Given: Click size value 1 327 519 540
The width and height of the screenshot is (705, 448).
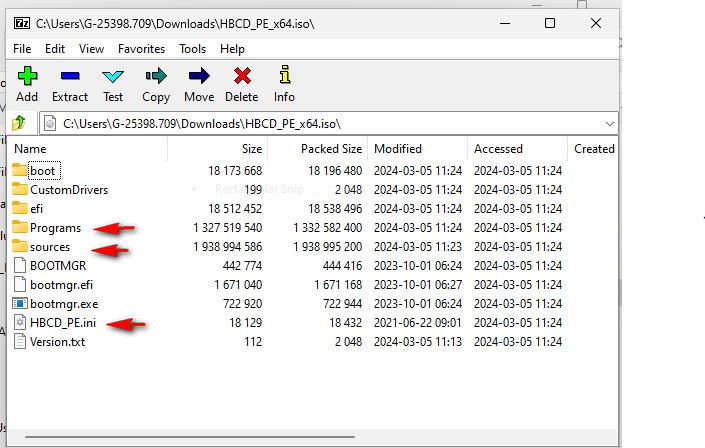Looking at the screenshot, I should (x=228, y=228).
